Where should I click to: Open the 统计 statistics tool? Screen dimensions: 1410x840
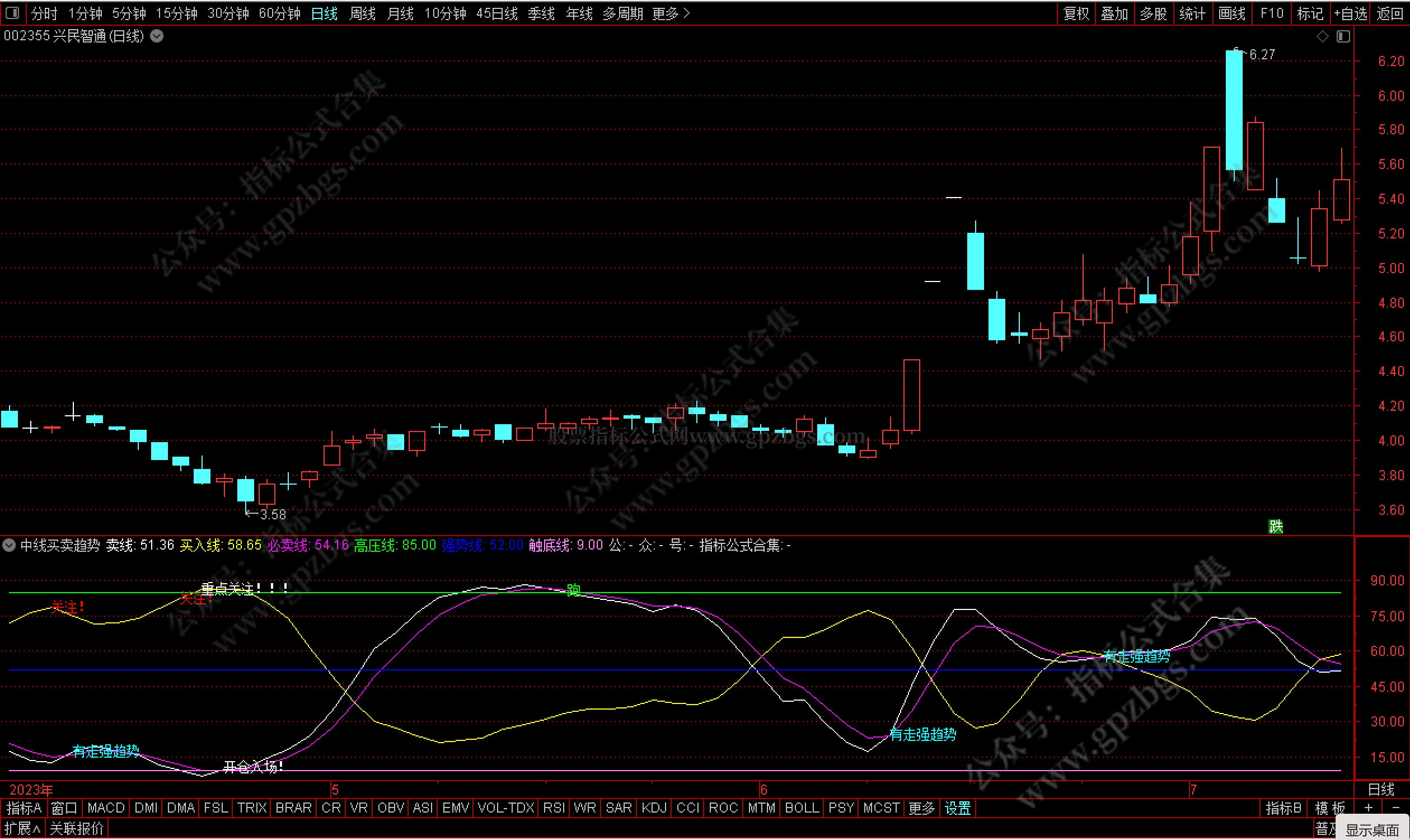pyautogui.click(x=1192, y=13)
